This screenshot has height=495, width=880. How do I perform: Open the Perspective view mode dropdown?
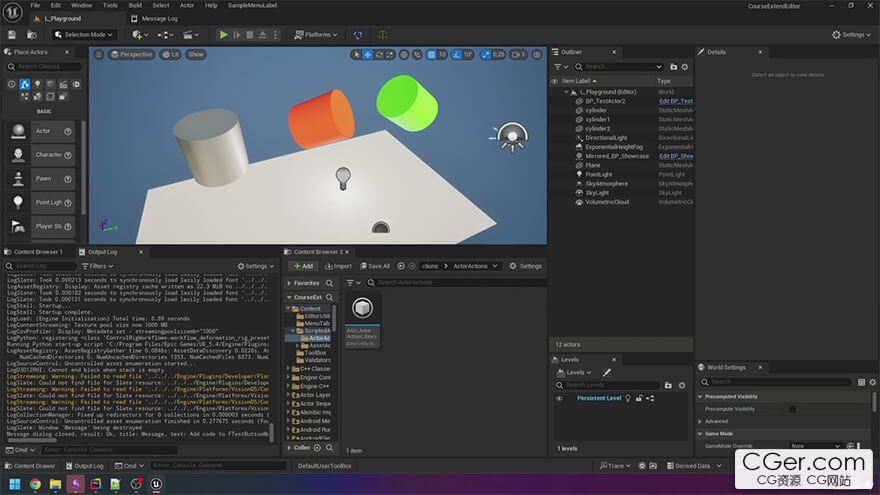point(132,54)
